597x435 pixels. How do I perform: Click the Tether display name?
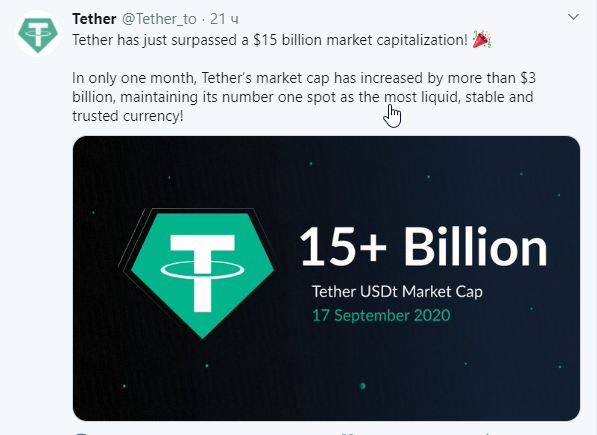tap(94, 19)
